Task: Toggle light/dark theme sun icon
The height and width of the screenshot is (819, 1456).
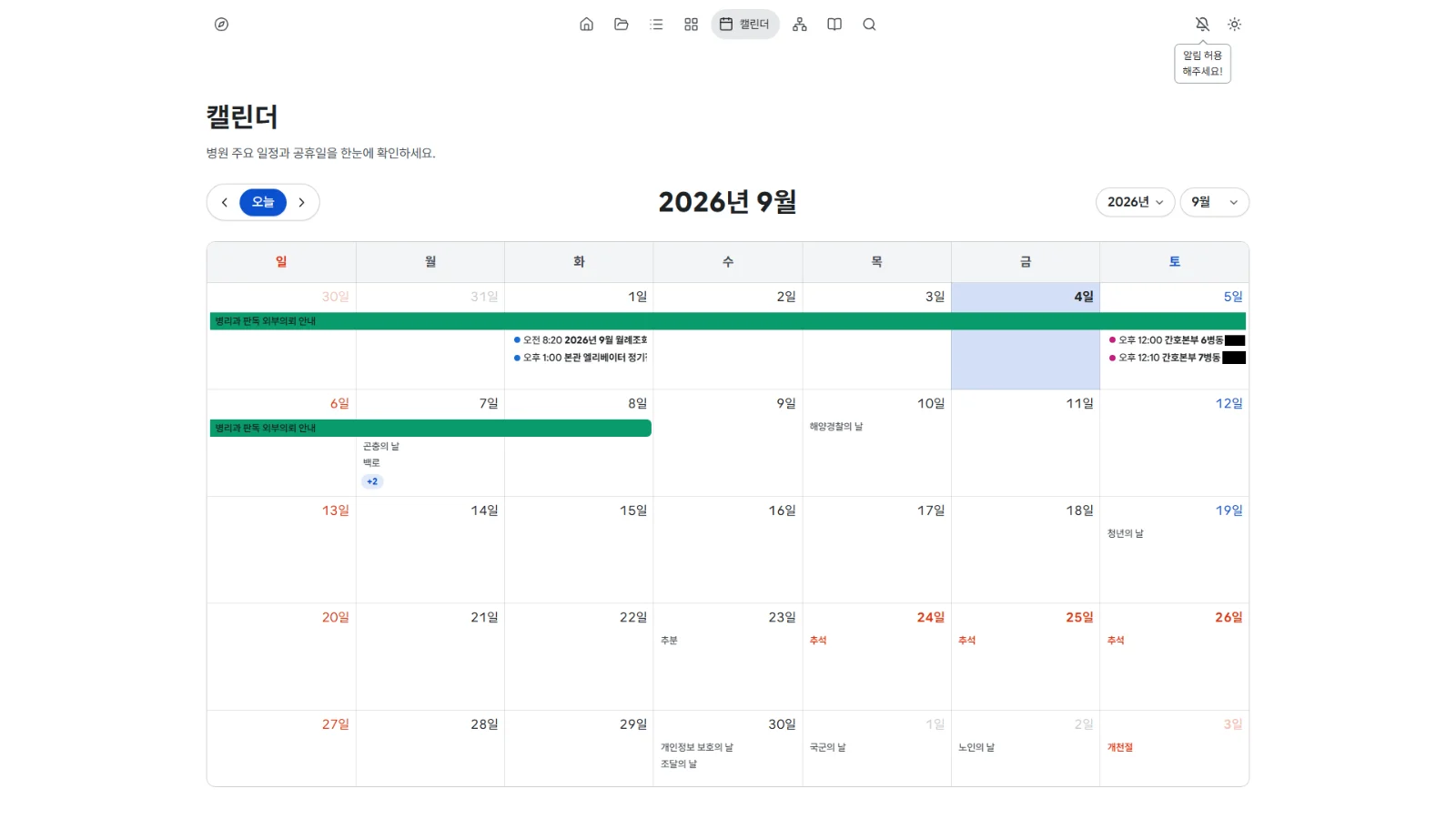Action: pos(1234,25)
